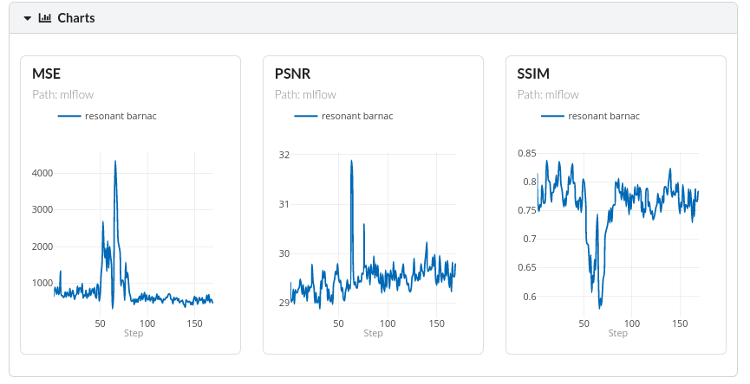This screenshot has height=384, width=750.
Task: Toggle the MSE legend line swatch
Action: [x=69, y=116]
